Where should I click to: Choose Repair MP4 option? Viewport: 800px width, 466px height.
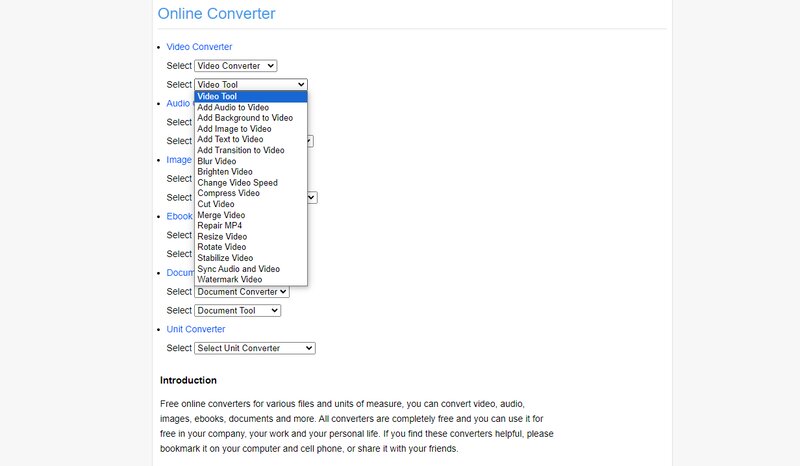coord(251,226)
